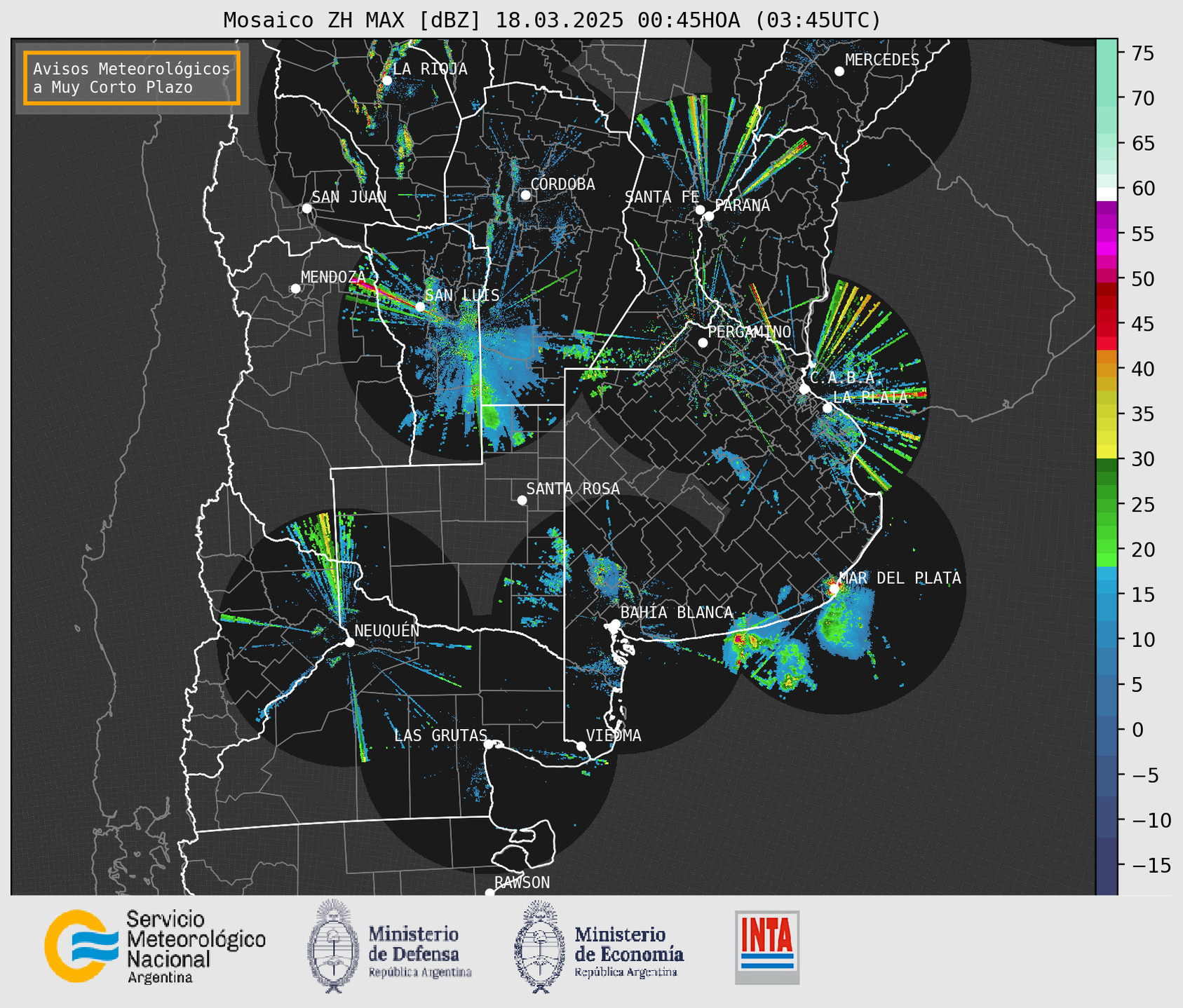This screenshot has height=1008, width=1183.
Task: Click the CORDOBA city marker dot
Action: (525, 195)
